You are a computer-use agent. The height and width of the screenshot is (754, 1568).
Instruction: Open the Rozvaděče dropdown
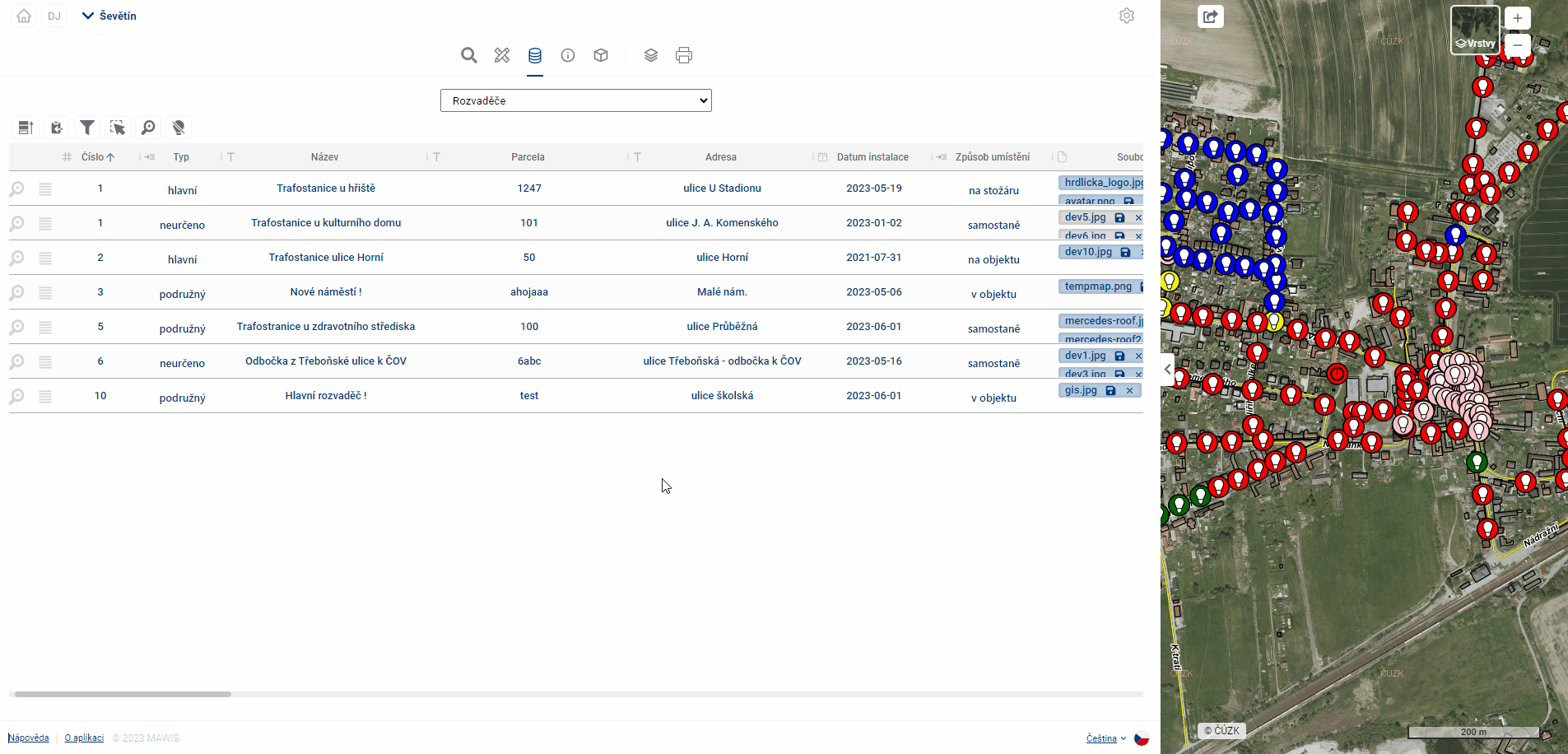(576, 100)
